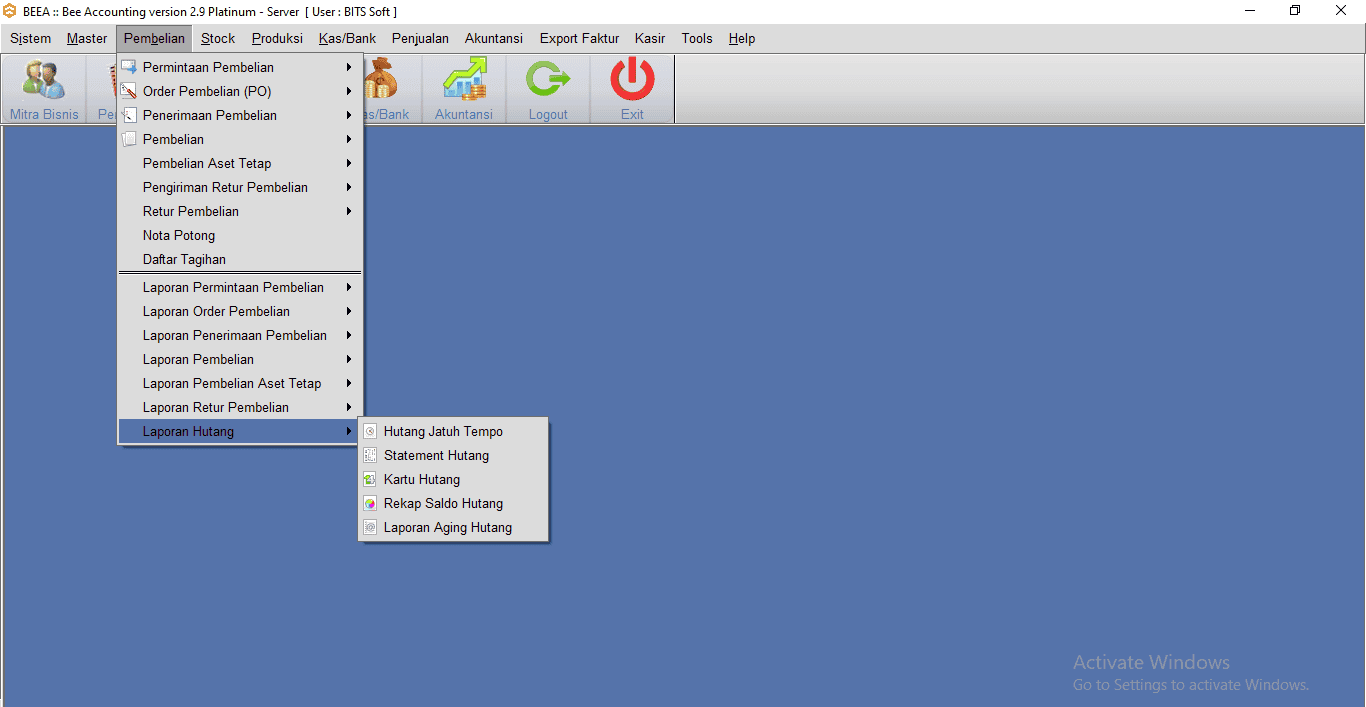Open the Akuntansi toolbar icon
This screenshot has height=707, width=1366.
(x=464, y=82)
